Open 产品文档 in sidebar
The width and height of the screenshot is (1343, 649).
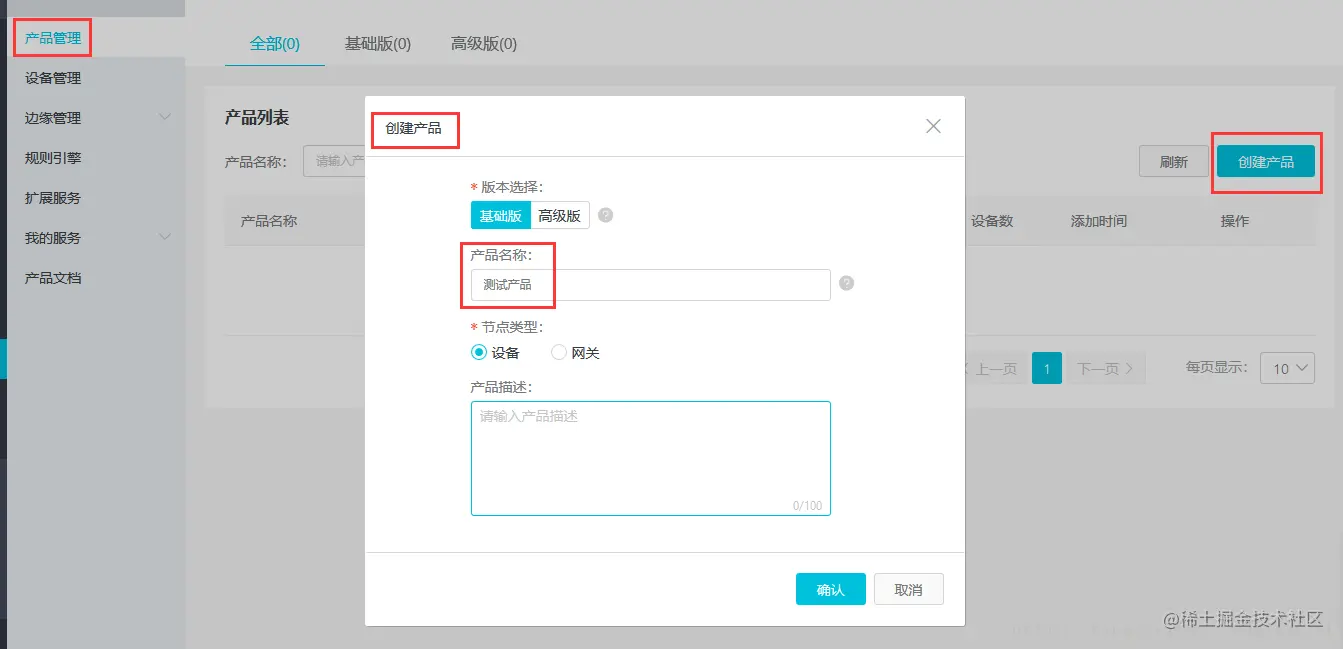(x=53, y=278)
